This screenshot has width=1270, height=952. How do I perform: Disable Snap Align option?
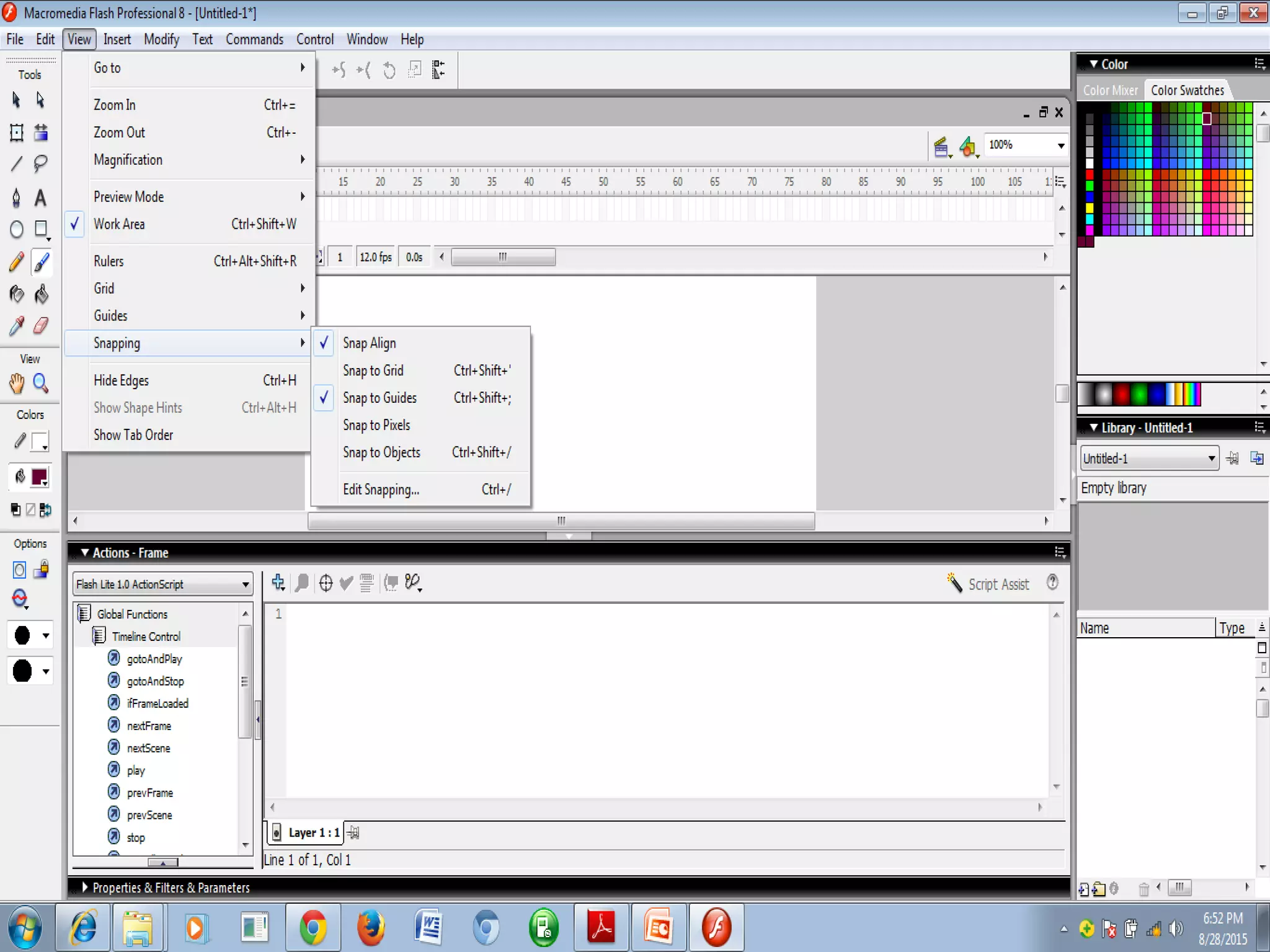click(369, 343)
